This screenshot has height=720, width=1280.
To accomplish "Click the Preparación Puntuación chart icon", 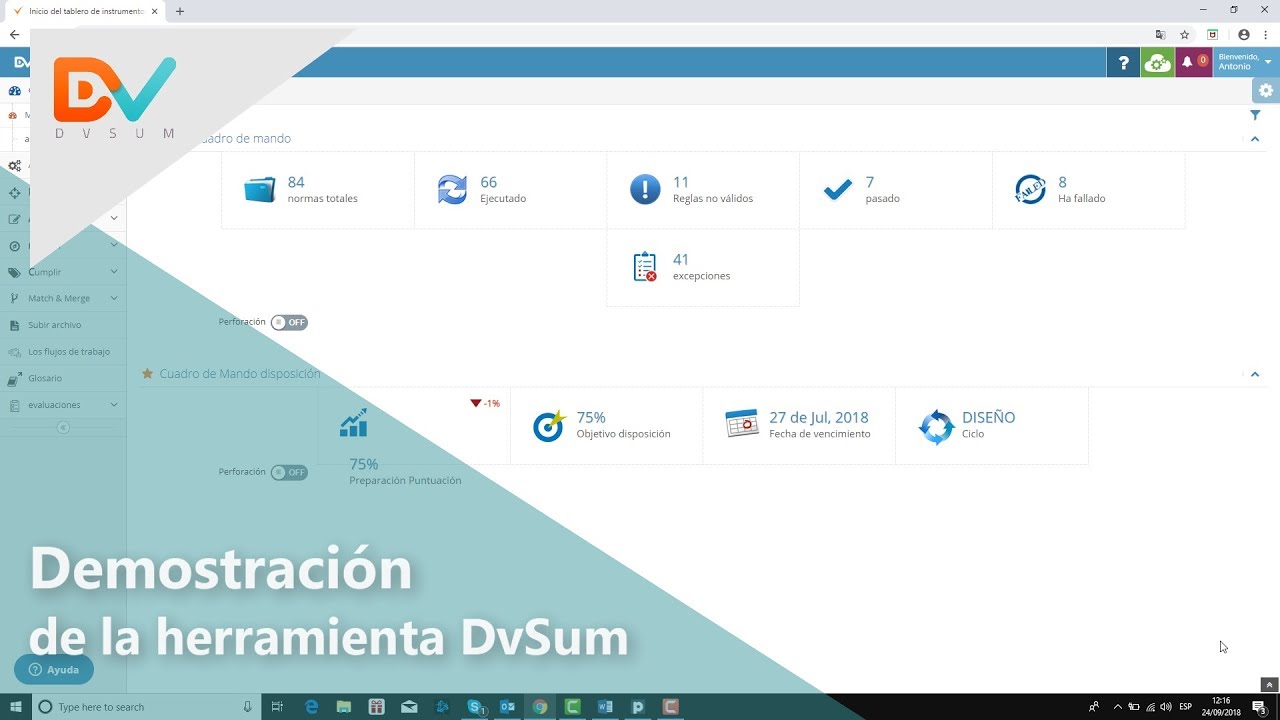I will point(354,422).
